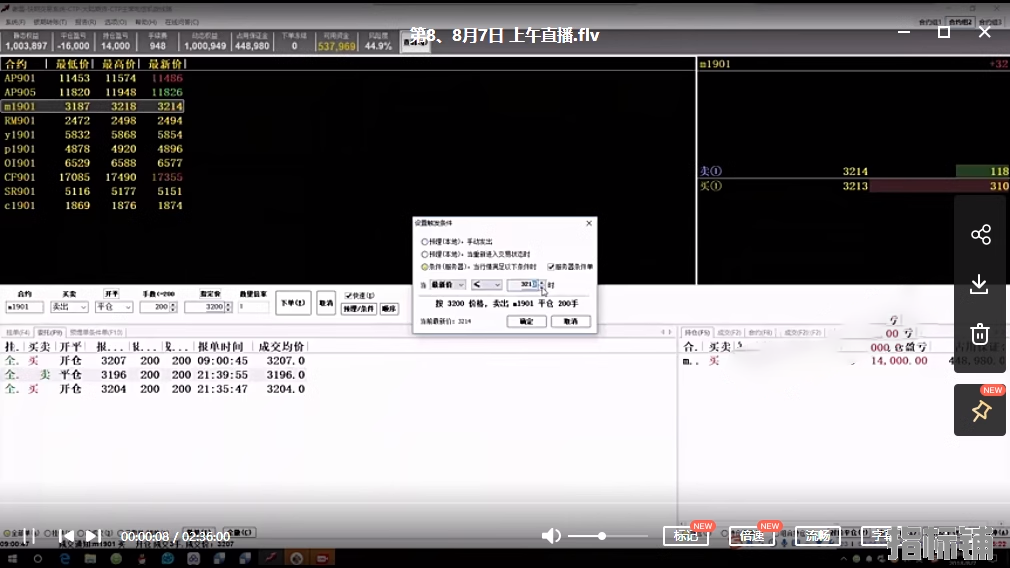Skip to the next video

[x=93, y=536]
